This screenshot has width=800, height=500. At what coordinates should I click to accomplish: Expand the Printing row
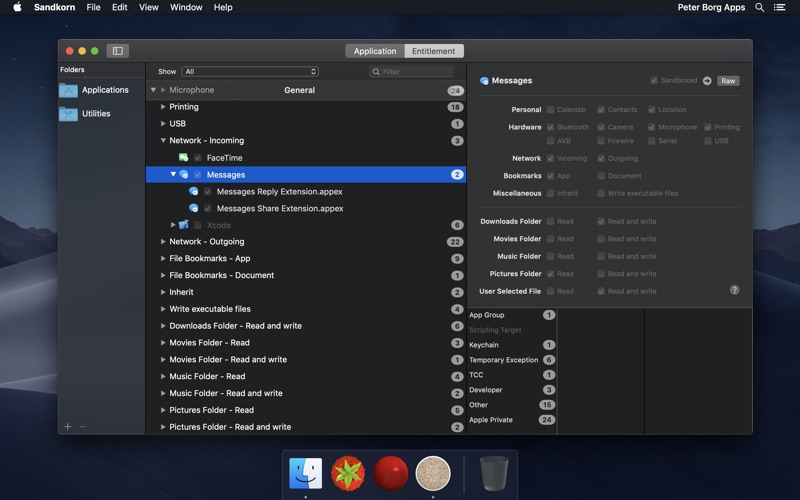[163, 107]
